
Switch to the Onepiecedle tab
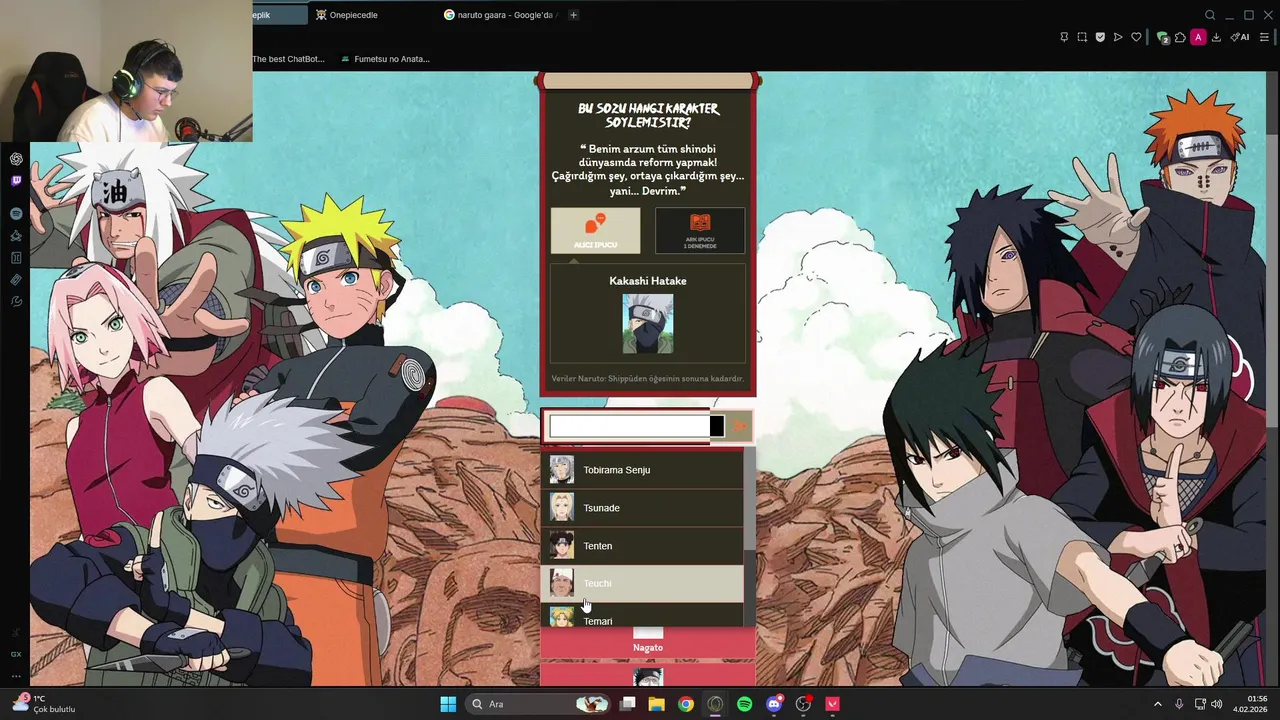click(370, 15)
